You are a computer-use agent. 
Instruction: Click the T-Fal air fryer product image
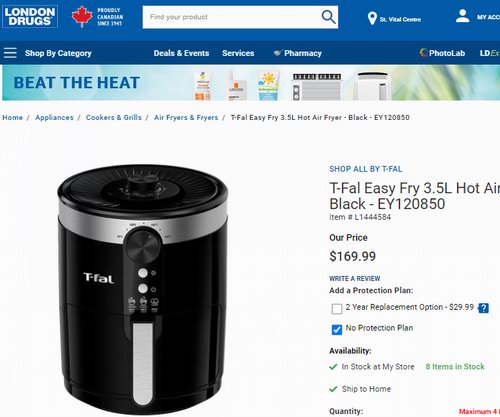coord(143,288)
